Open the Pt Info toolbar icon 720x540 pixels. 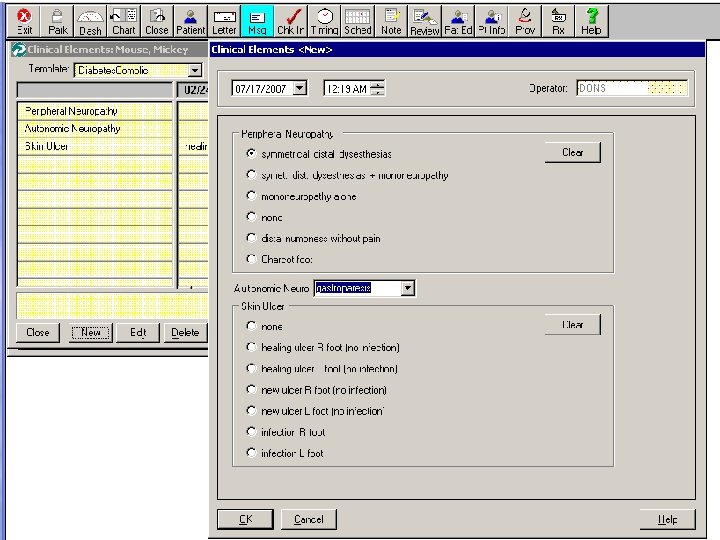[492, 22]
